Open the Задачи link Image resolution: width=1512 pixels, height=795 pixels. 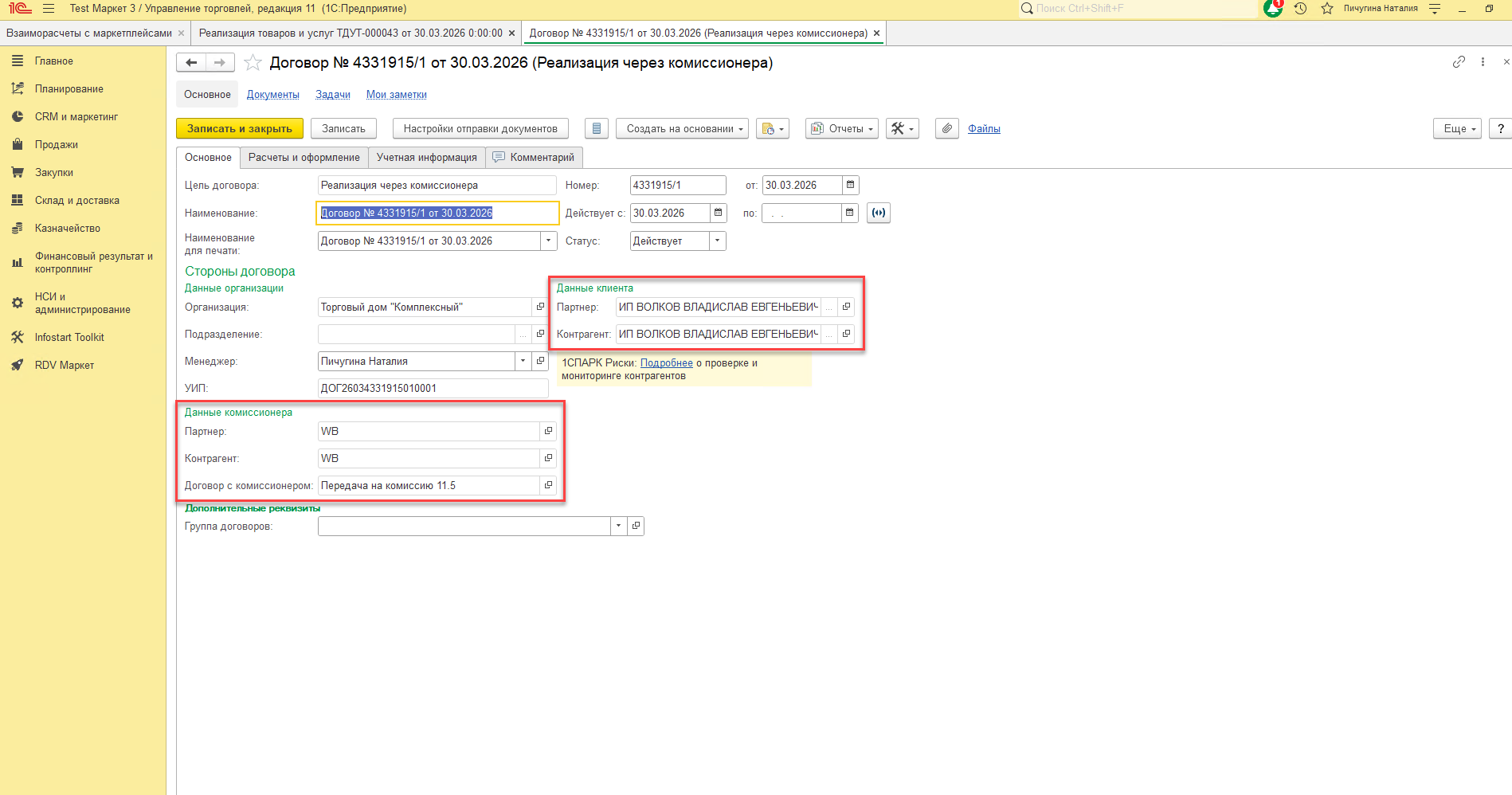(333, 95)
